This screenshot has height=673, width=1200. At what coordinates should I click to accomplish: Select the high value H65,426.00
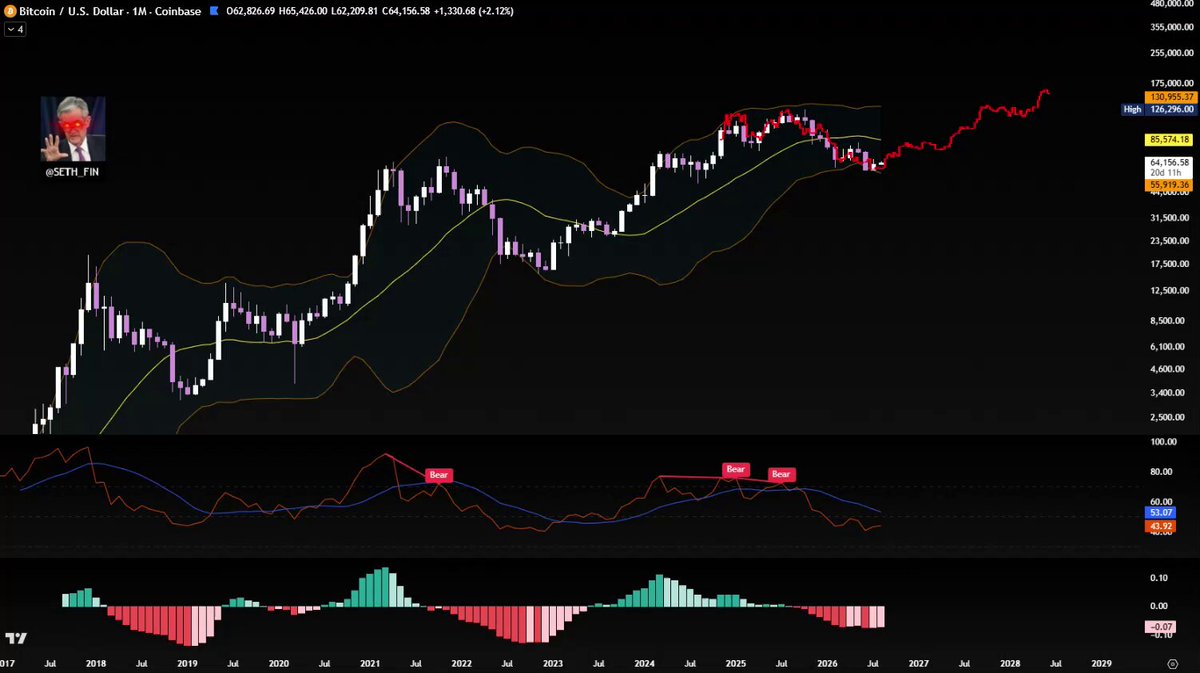[x=304, y=11]
